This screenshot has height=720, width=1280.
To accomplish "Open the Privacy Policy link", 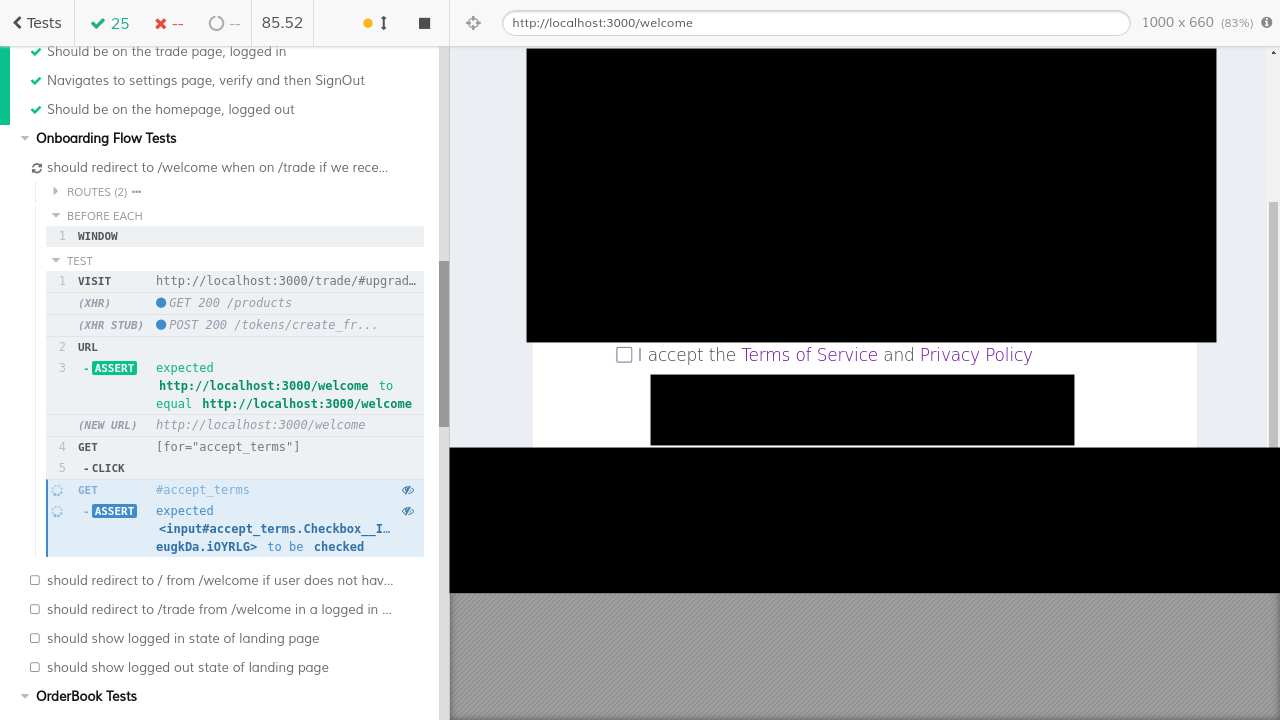I will click(x=976, y=354).
